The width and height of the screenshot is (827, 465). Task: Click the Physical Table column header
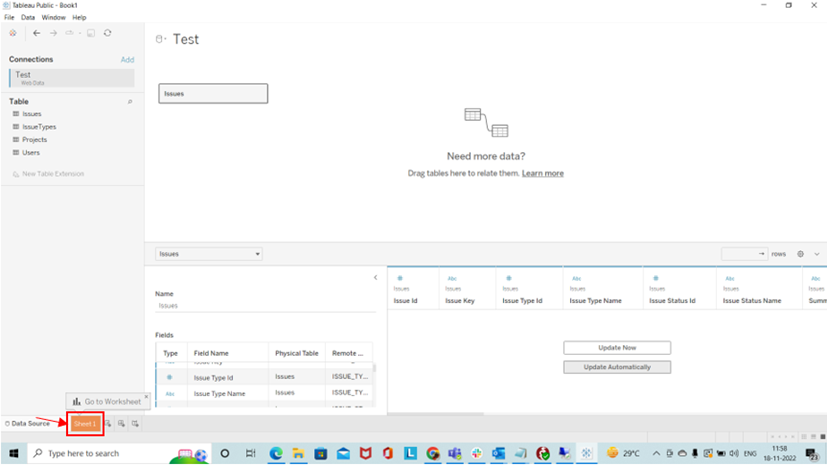(296, 353)
